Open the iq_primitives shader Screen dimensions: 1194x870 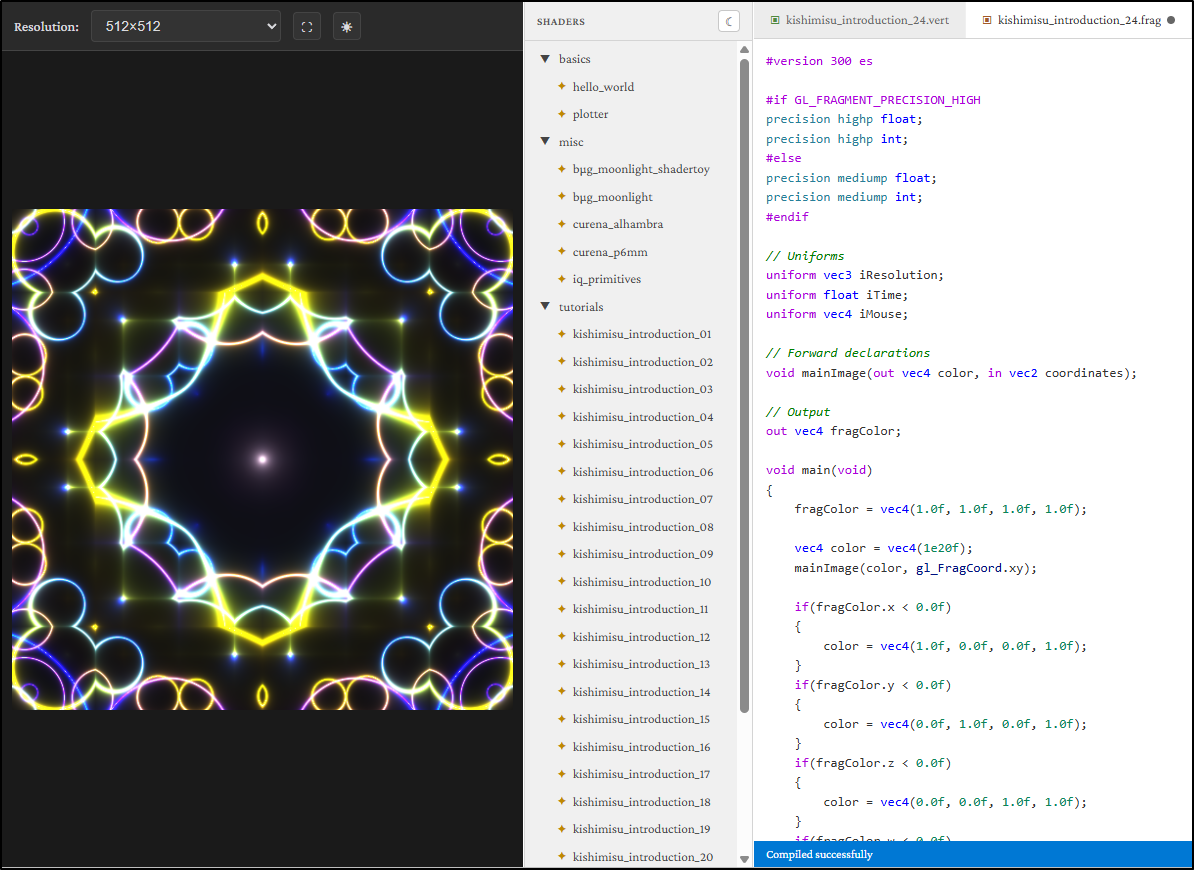tap(606, 279)
